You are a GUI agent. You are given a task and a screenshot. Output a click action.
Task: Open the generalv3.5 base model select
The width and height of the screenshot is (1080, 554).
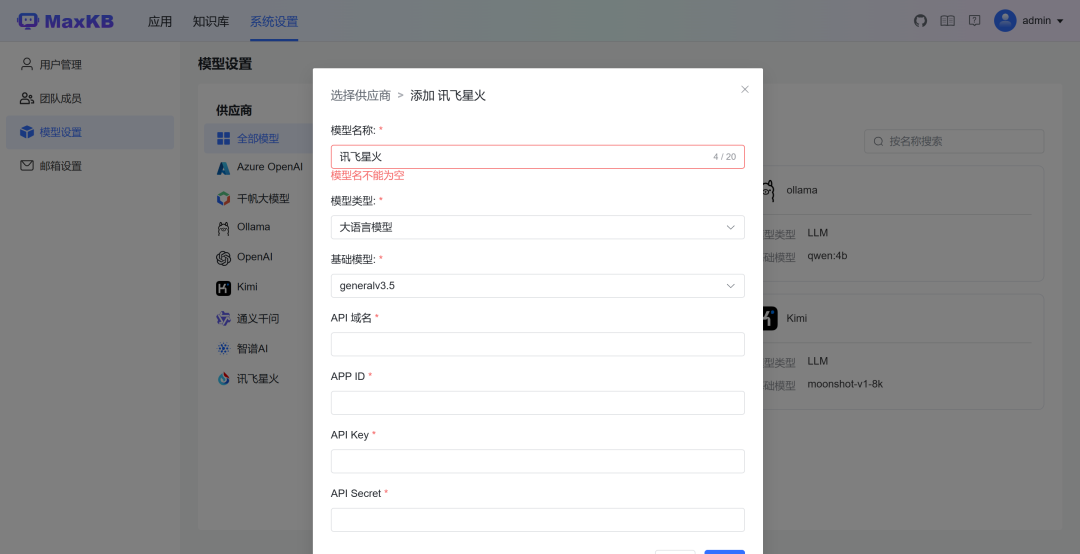click(x=537, y=286)
